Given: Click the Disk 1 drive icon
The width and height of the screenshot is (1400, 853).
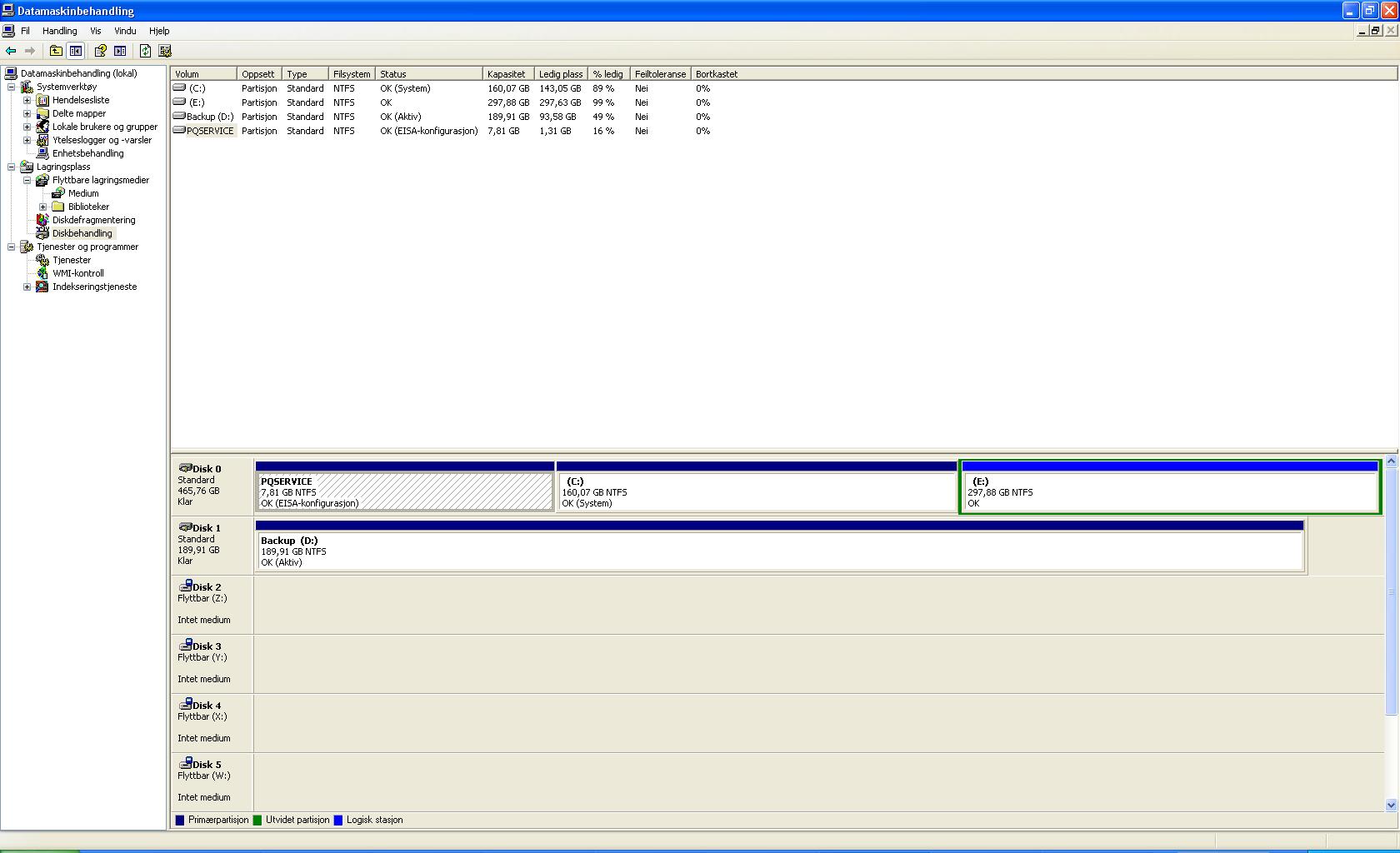Looking at the screenshot, I should pyautogui.click(x=185, y=527).
